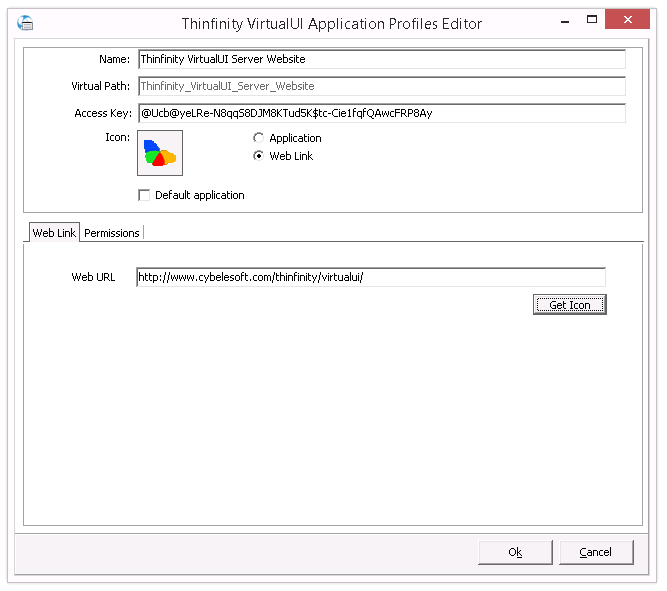Open the window system menu icon
The height and width of the screenshot is (591, 667).
point(25,23)
